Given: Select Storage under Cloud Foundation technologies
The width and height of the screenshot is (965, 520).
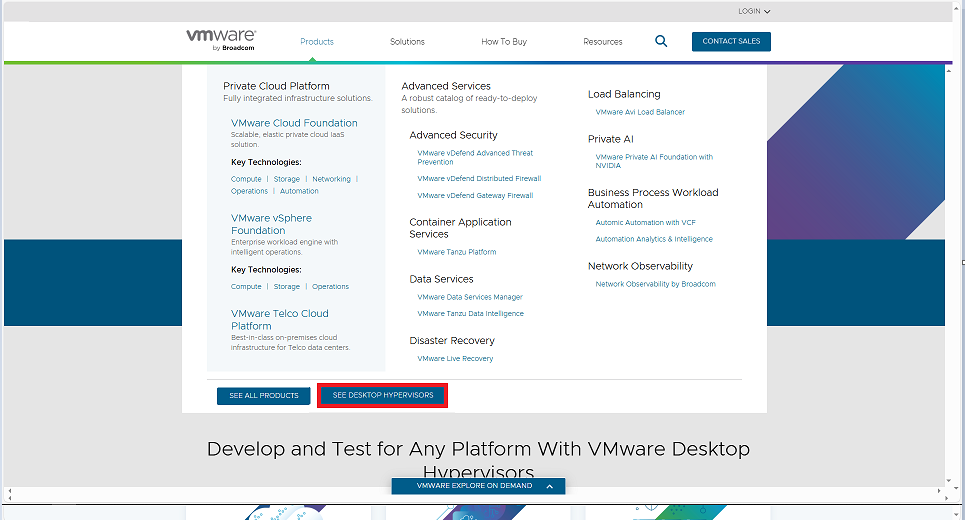Looking at the screenshot, I should pos(287,179).
